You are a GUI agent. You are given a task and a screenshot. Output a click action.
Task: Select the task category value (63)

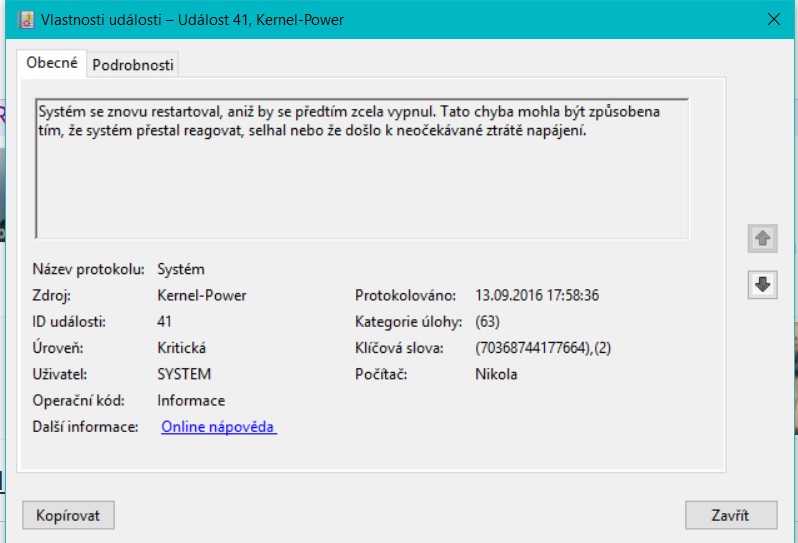tap(488, 322)
